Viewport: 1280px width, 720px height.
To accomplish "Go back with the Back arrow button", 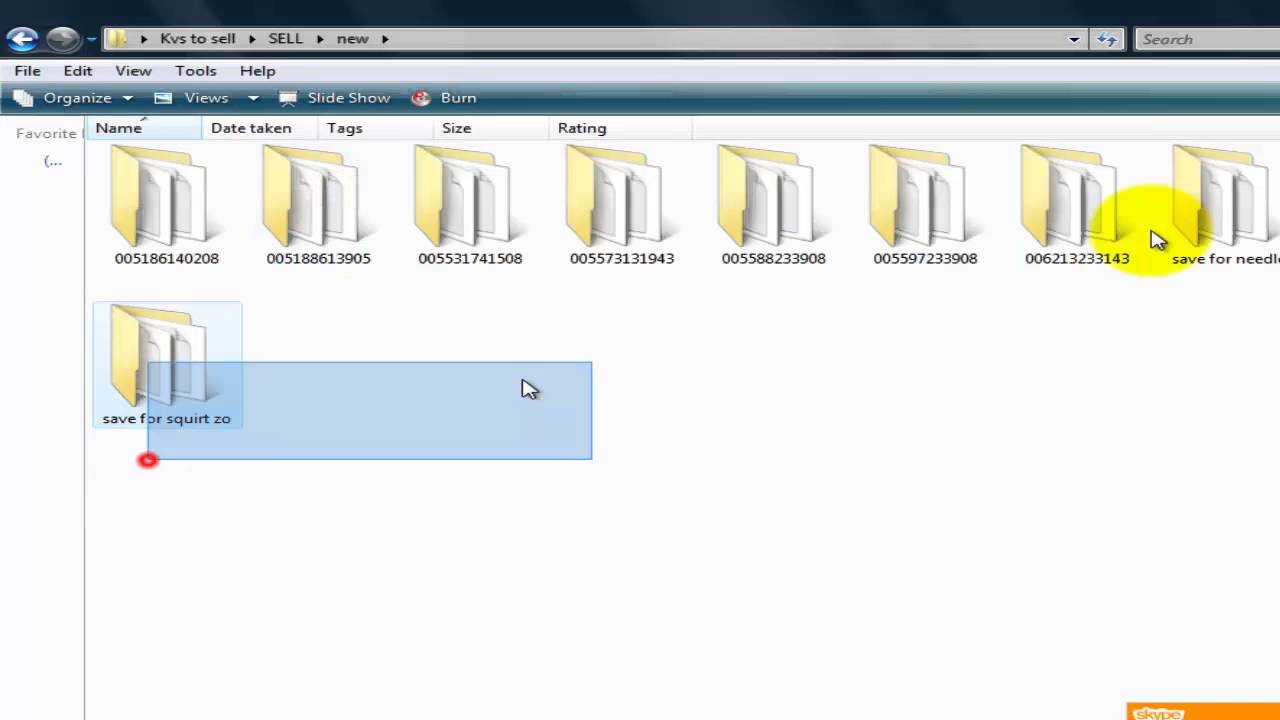I will pos(22,39).
